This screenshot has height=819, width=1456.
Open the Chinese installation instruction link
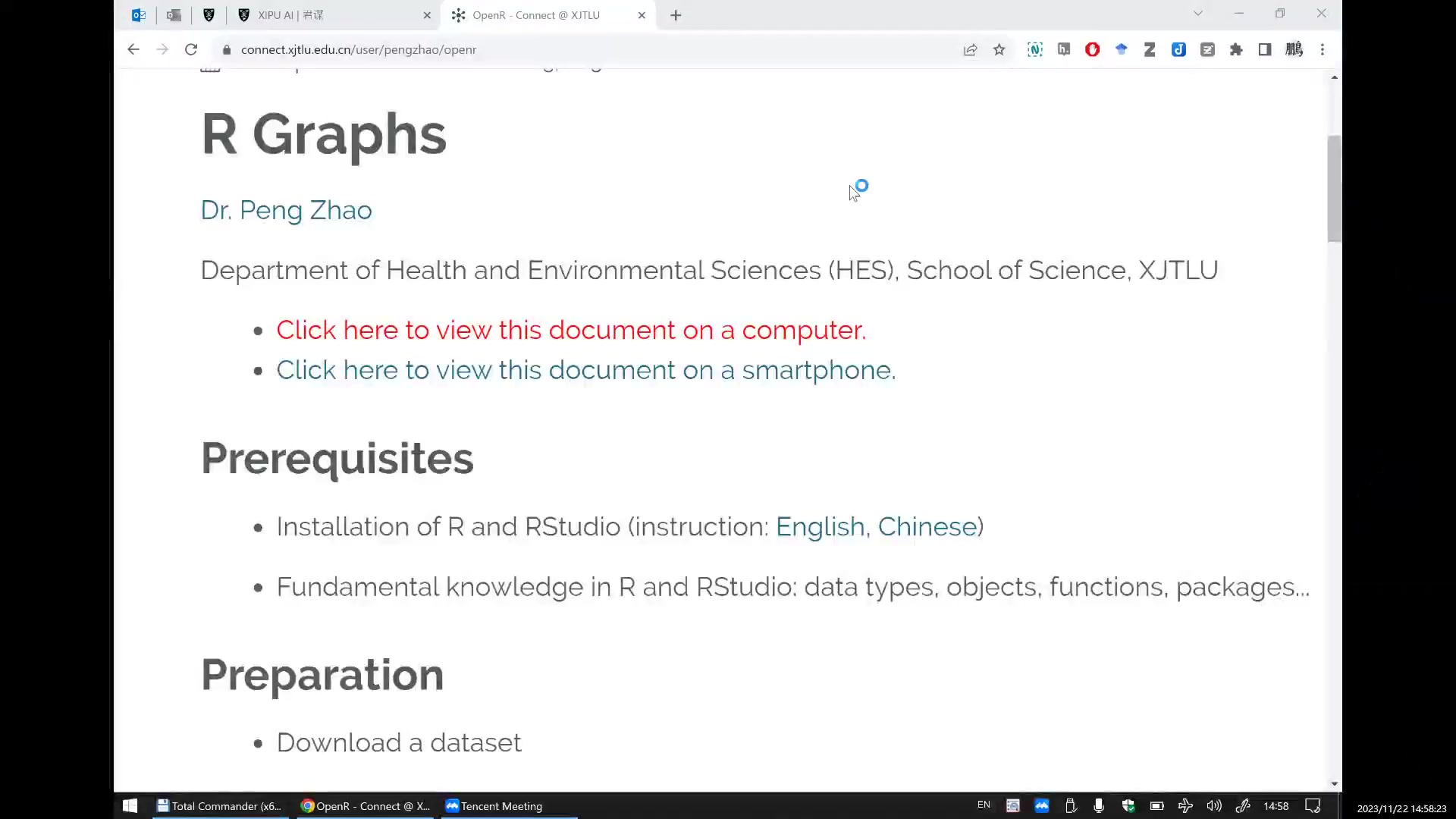927,526
